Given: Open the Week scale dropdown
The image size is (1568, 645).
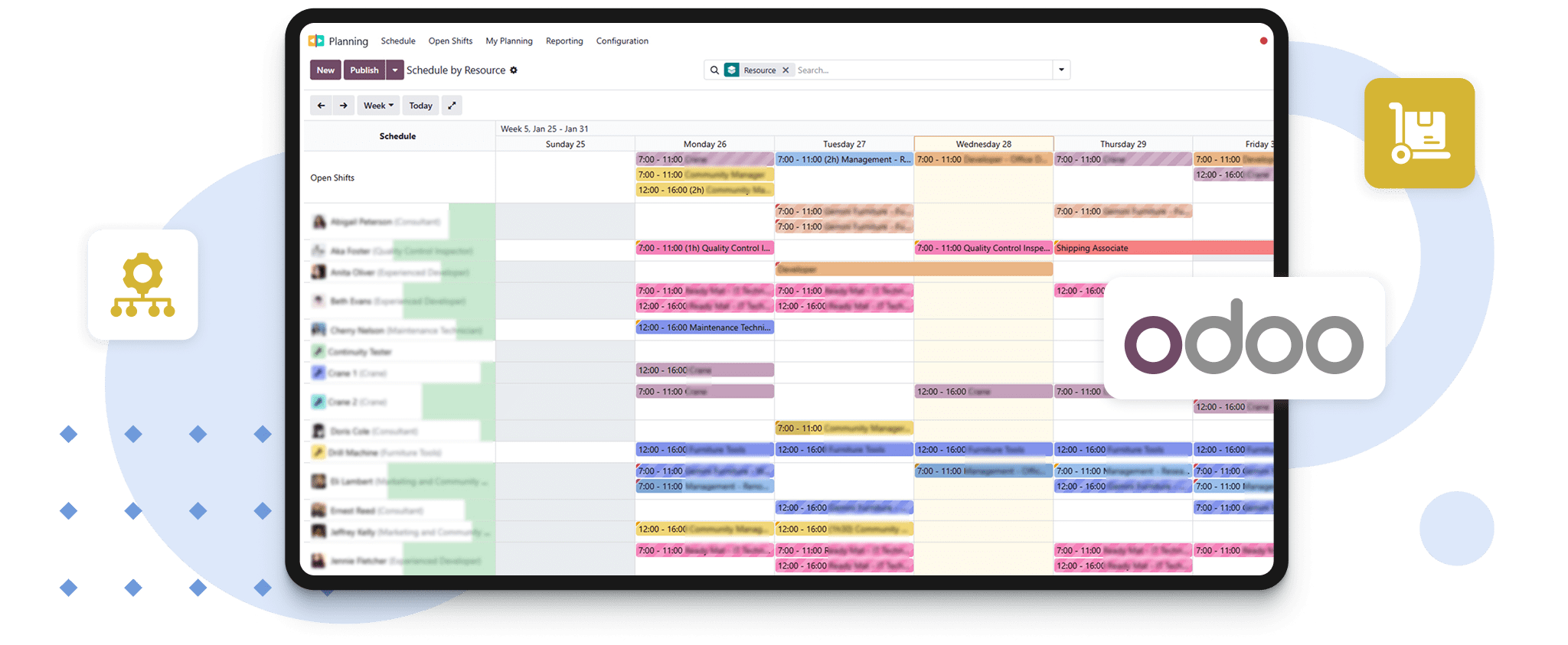Looking at the screenshot, I should (378, 106).
